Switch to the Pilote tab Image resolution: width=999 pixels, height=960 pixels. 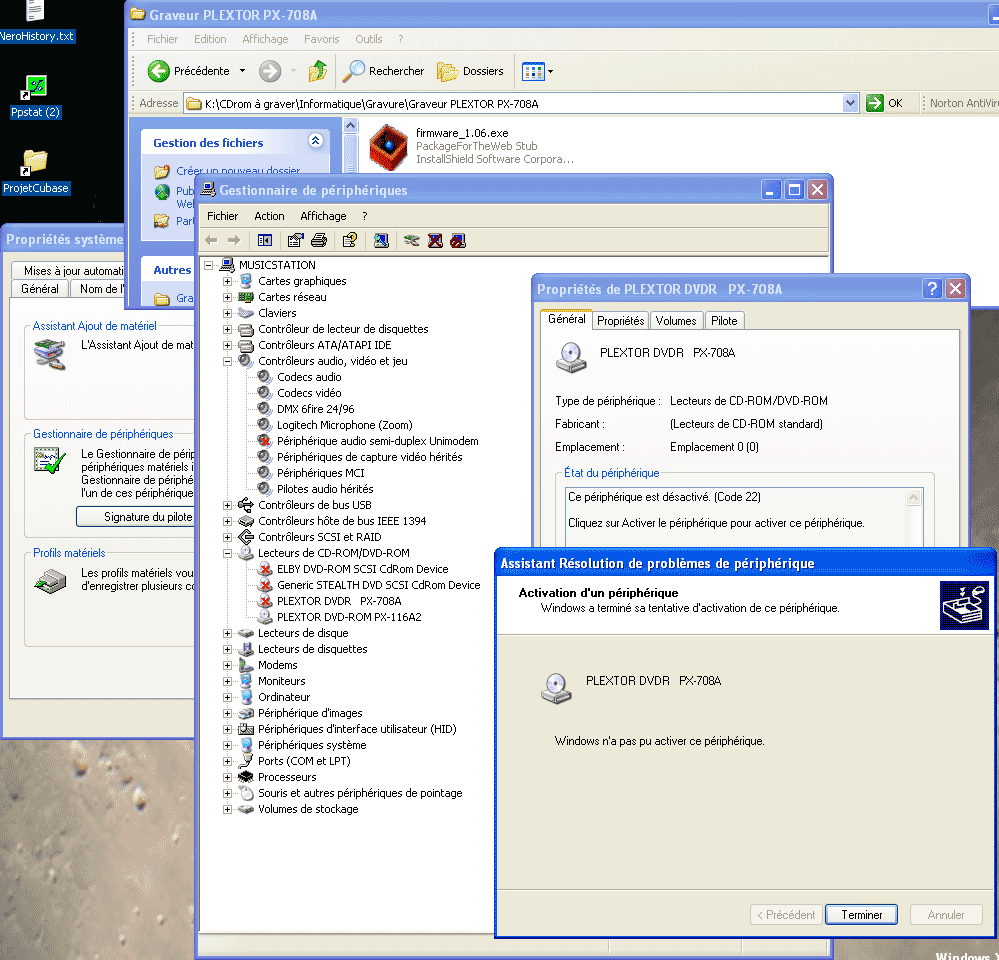tap(724, 320)
